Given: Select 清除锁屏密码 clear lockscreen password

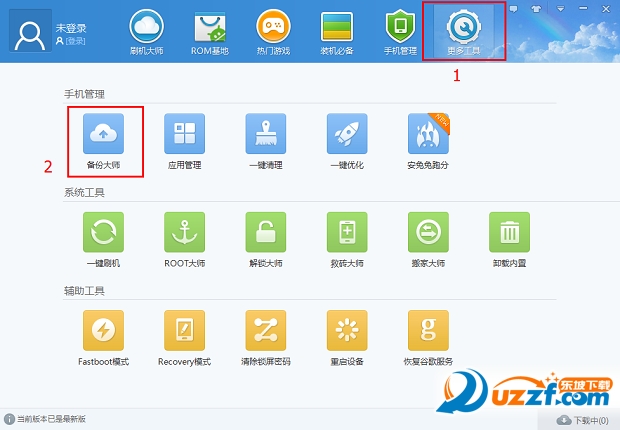Looking at the screenshot, I should tap(266, 330).
